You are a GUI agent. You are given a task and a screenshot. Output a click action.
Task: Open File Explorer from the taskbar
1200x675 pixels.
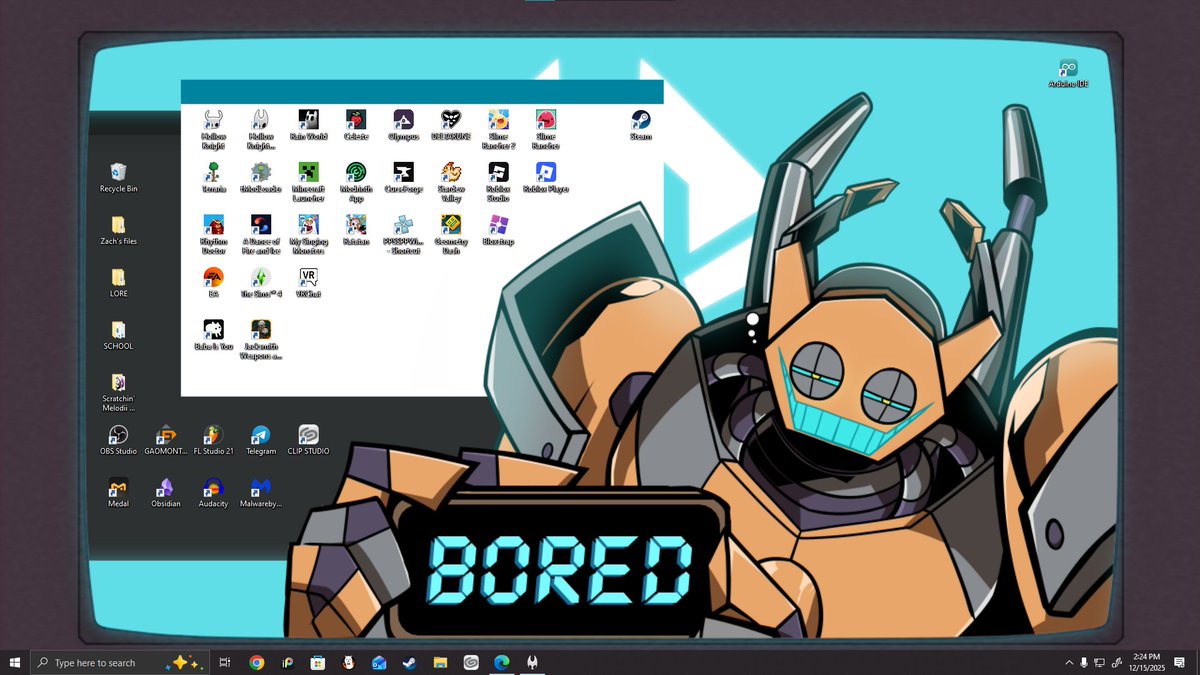point(440,662)
